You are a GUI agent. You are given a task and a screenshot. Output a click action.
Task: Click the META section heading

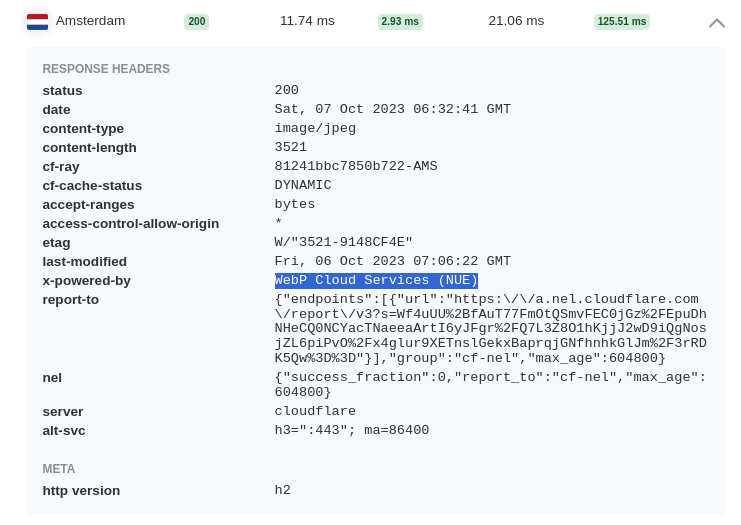point(59,469)
